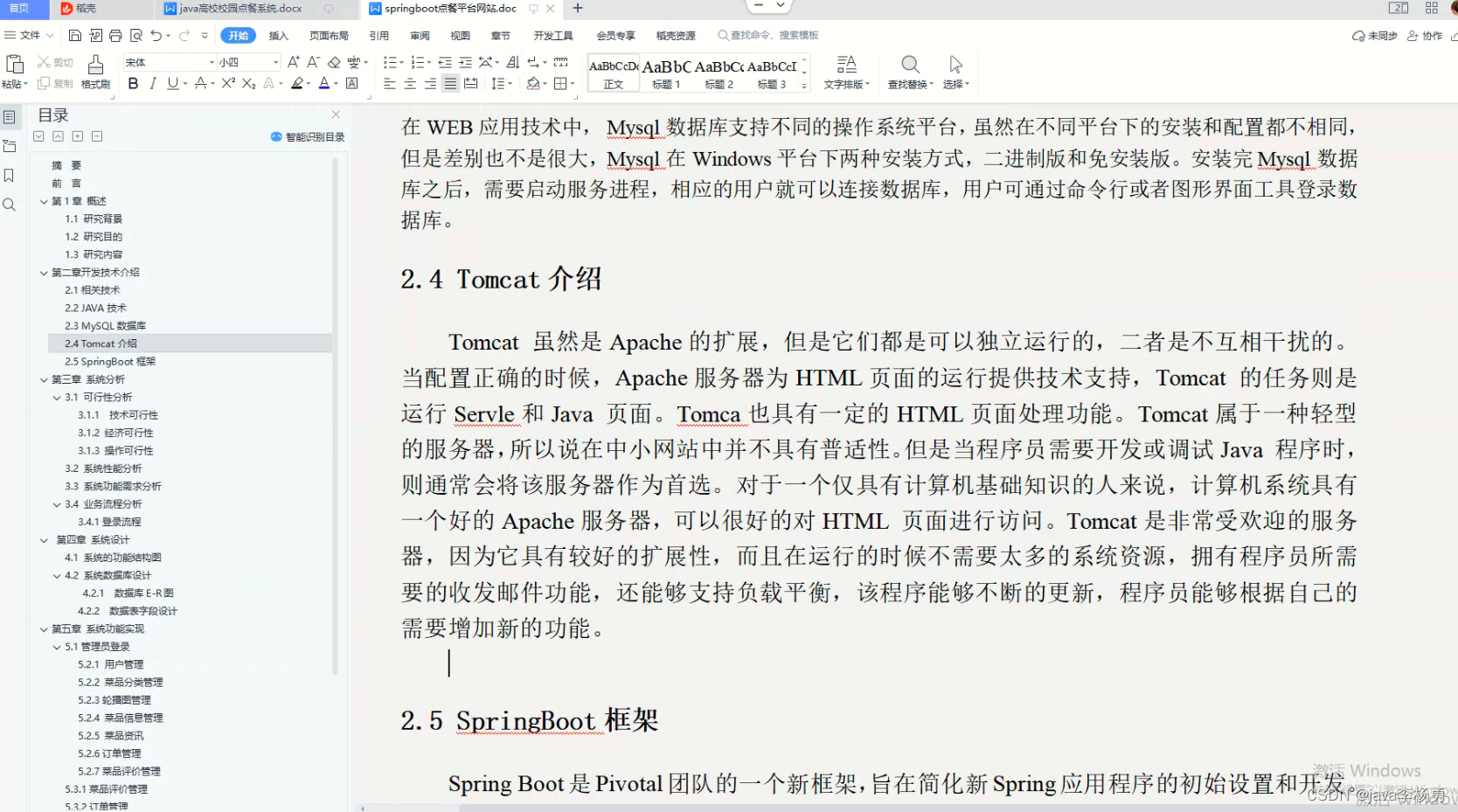Toggle justify alignment
This screenshot has height=812, width=1458.
coord(450,83)
